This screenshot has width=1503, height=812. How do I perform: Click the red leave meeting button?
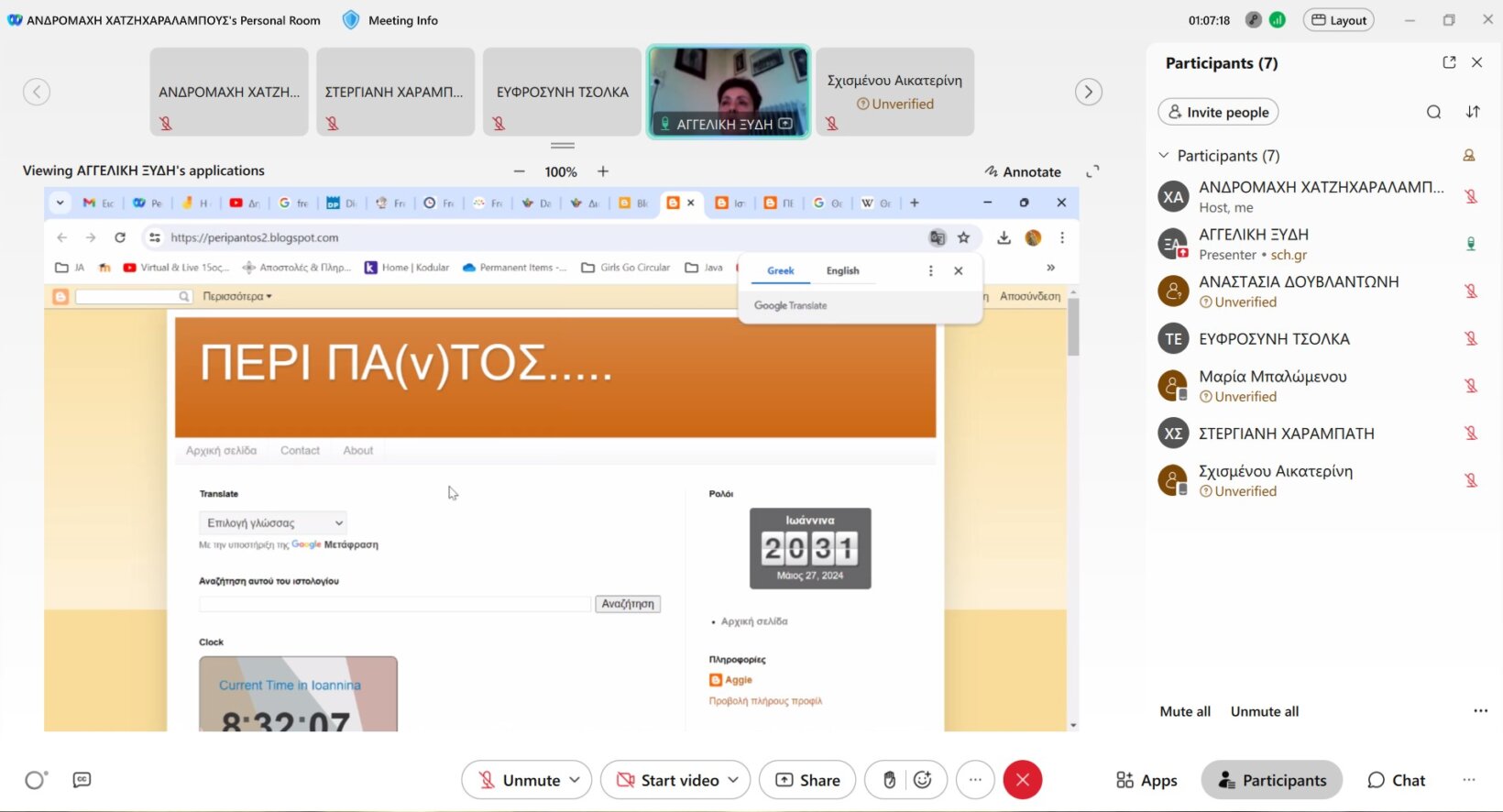click(1023, 780)
